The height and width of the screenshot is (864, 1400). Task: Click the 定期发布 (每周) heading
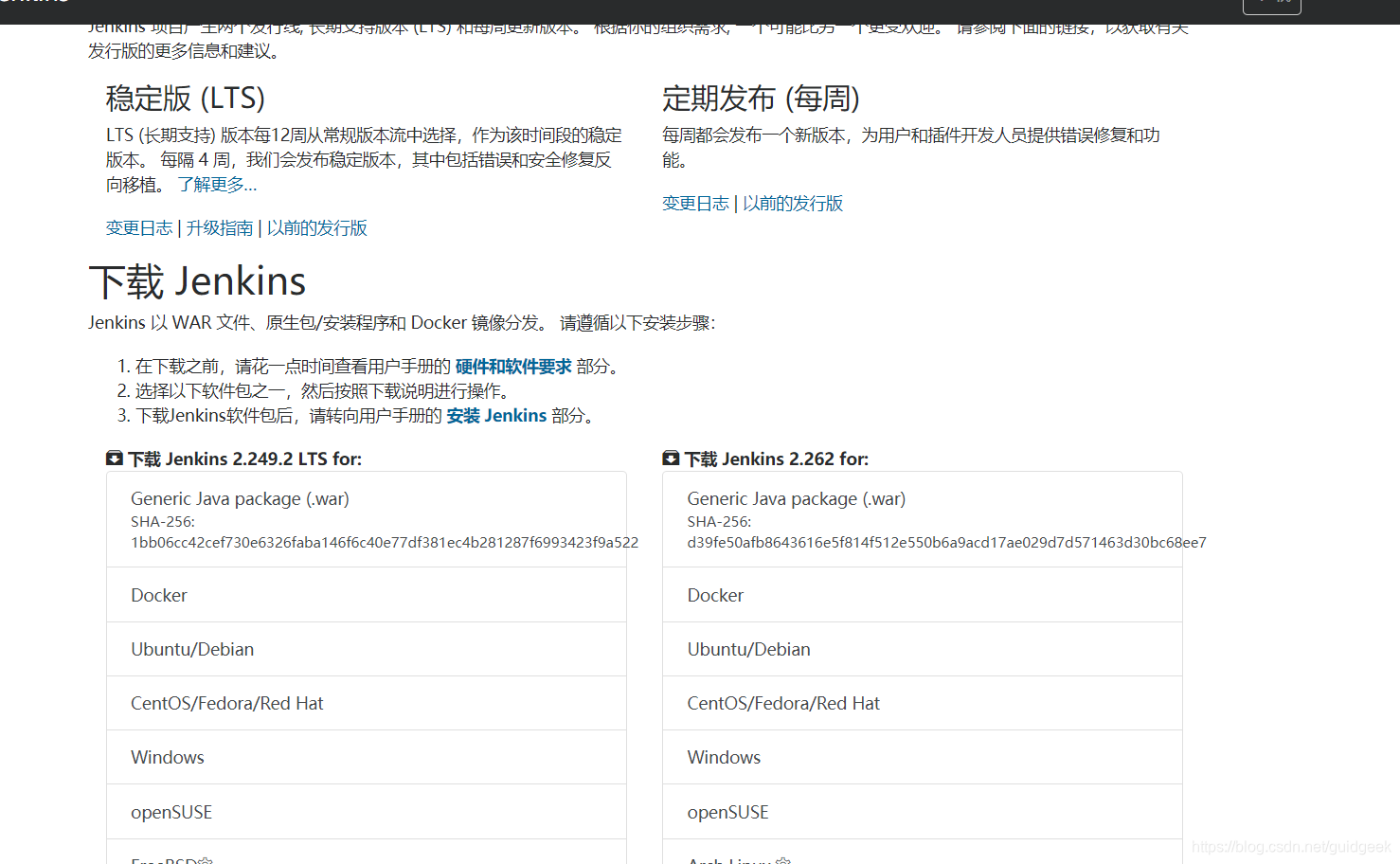tap(761, 99)
